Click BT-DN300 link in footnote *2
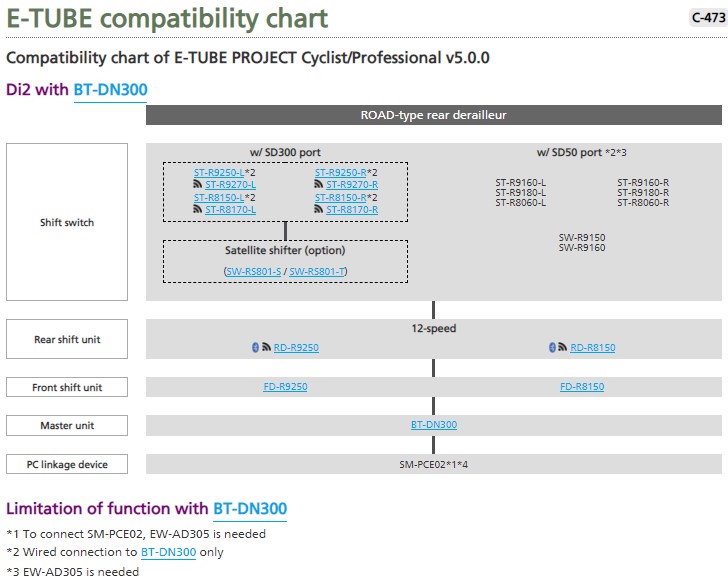The image size is (728, 581). pyautogui.click(x=168, y=552)
